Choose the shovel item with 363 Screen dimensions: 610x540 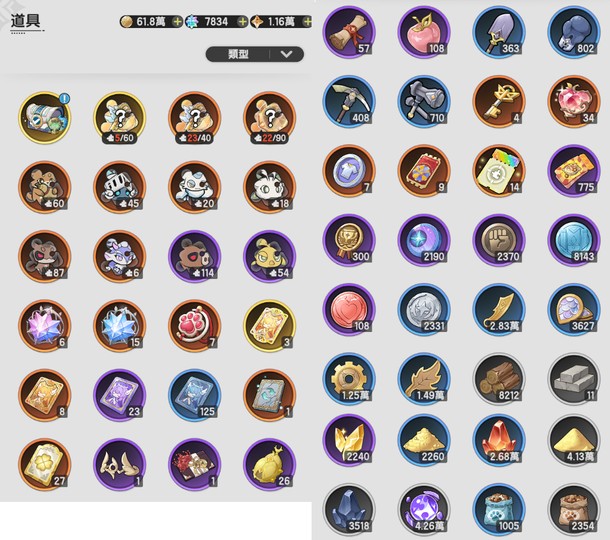(499, 32)
